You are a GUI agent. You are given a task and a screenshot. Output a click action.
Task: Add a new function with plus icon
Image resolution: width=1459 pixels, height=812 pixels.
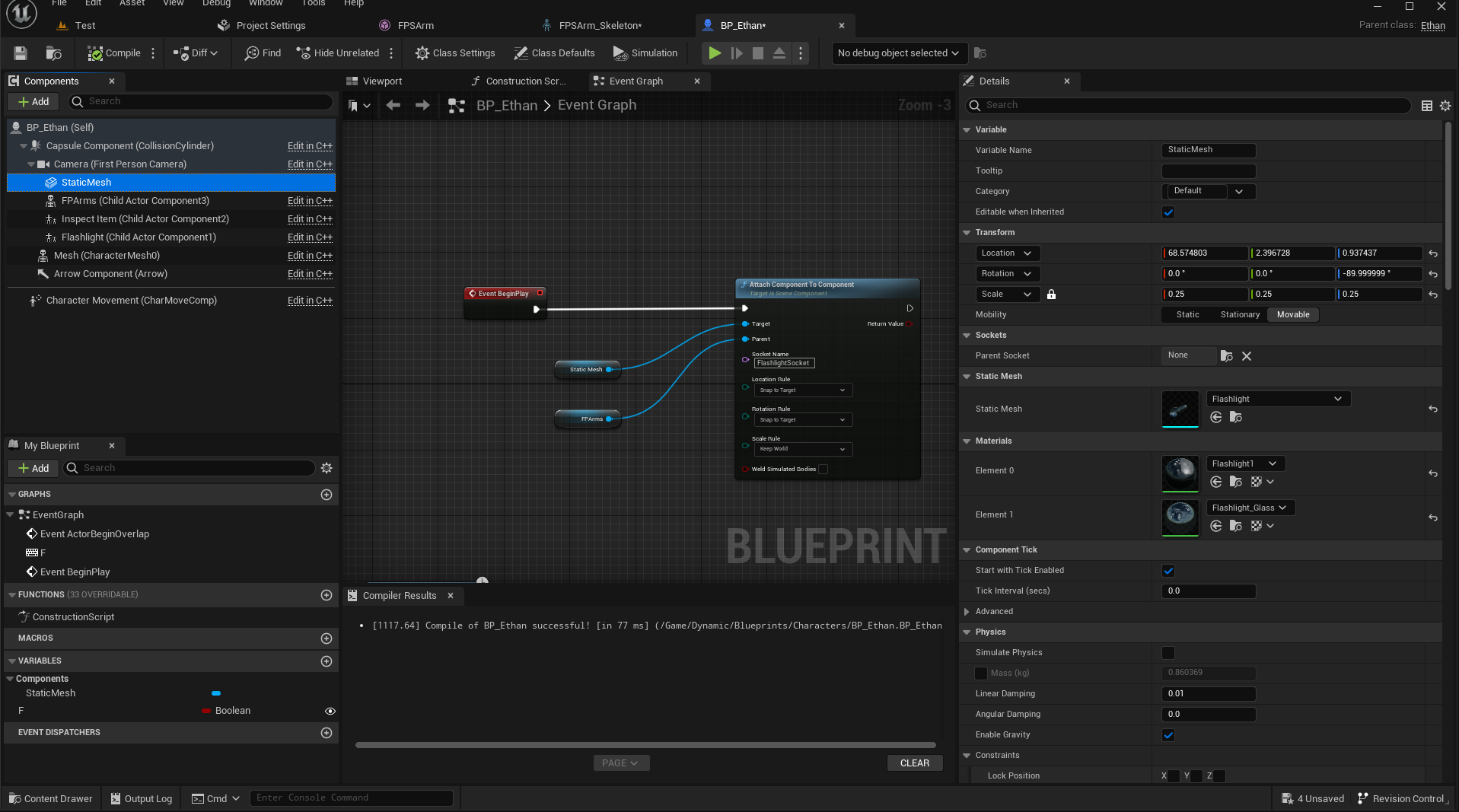click(327, 595)
